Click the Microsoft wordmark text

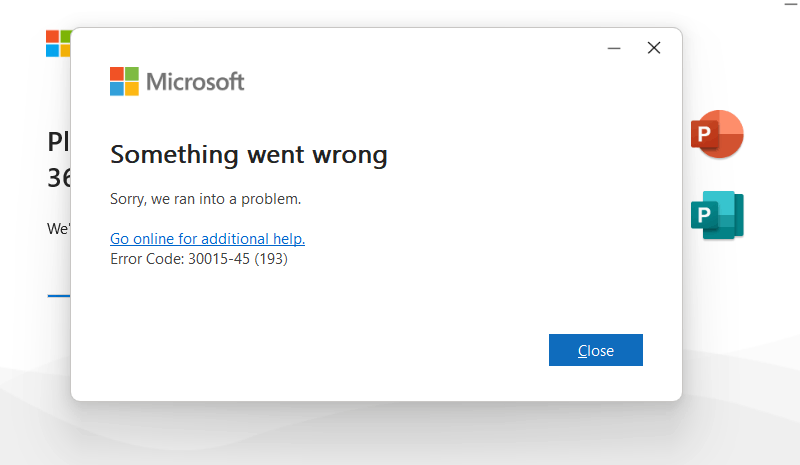(x=195, y=82)
